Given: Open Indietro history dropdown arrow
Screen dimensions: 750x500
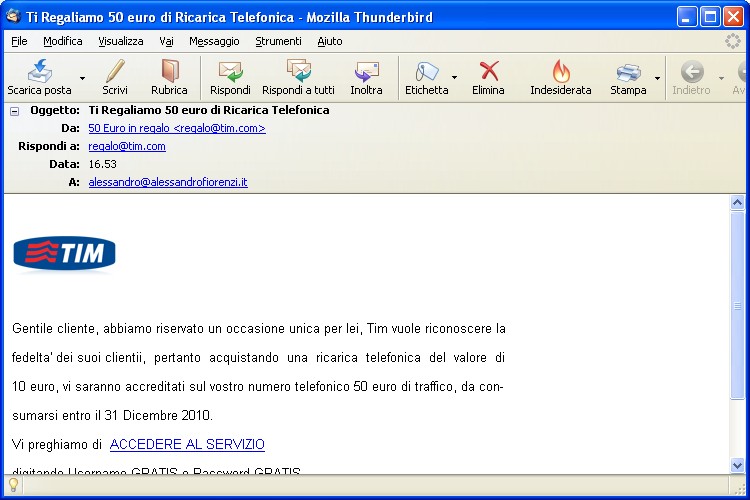Looking at the screenshot, I should pos(721,78).
